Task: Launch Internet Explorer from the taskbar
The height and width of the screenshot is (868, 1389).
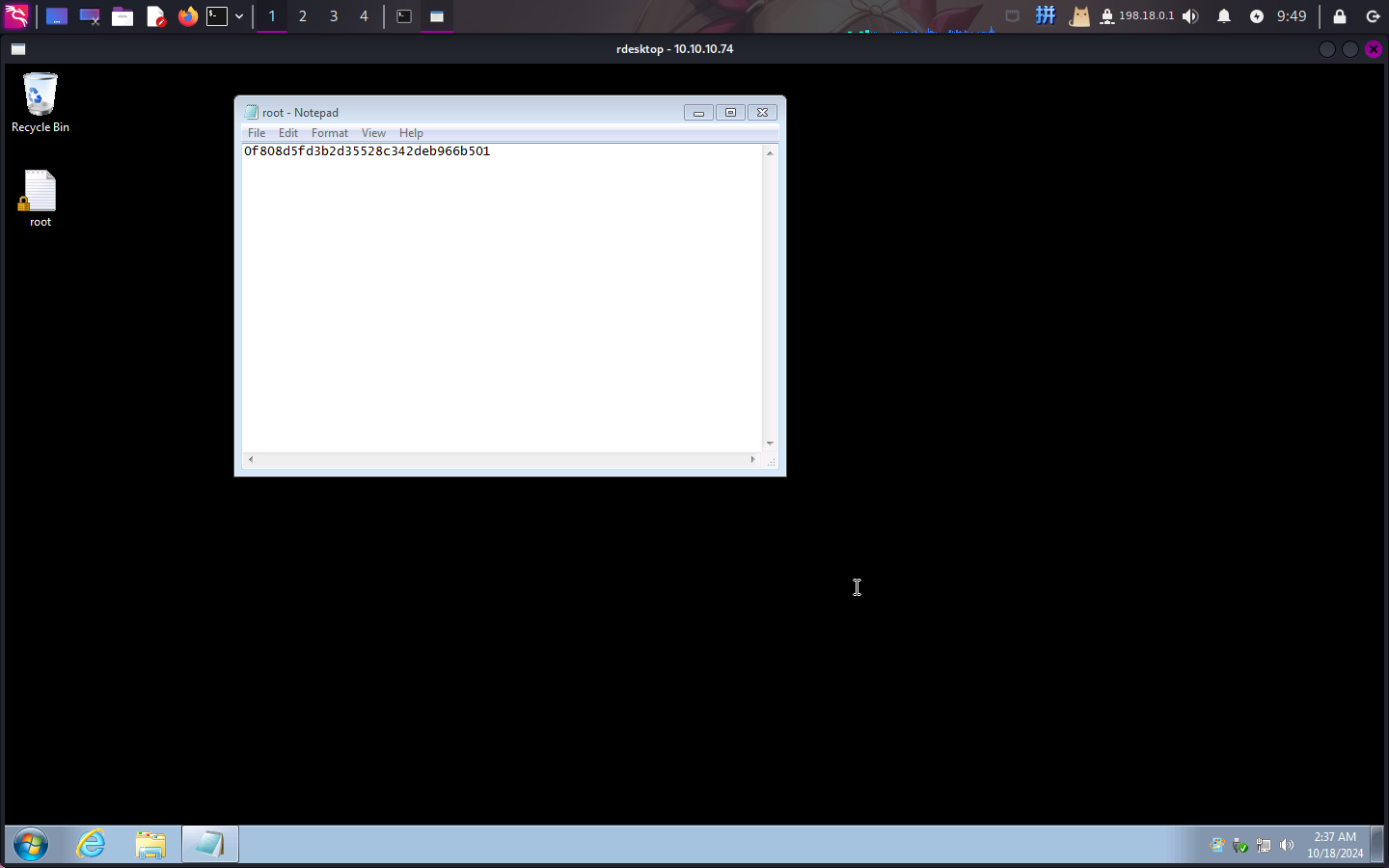Action: click(x=92, y=845)
